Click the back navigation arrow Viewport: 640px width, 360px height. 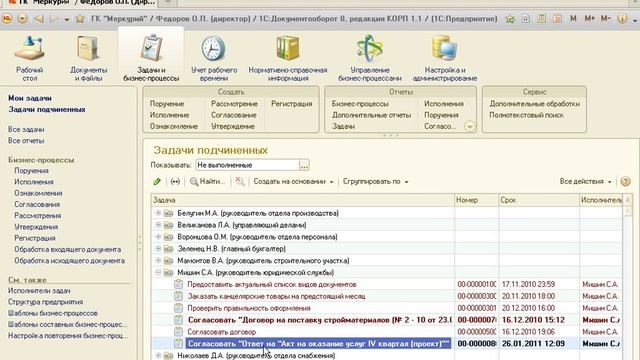click(39, 19)
